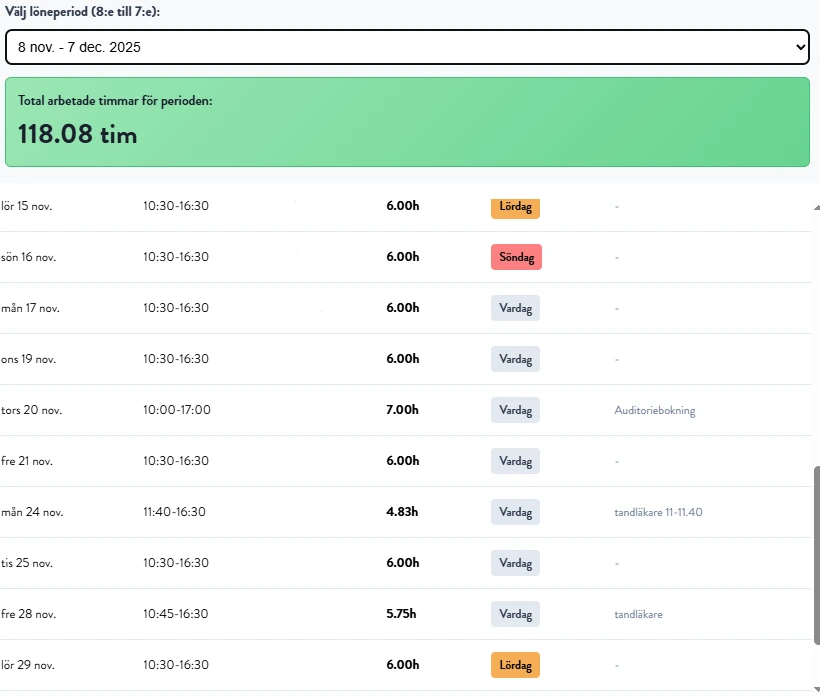Image resolution: width=820 pixels, height=696 pixels.
Task: Click the Söndag badge for 16 nov.
Action: [516, 257]
